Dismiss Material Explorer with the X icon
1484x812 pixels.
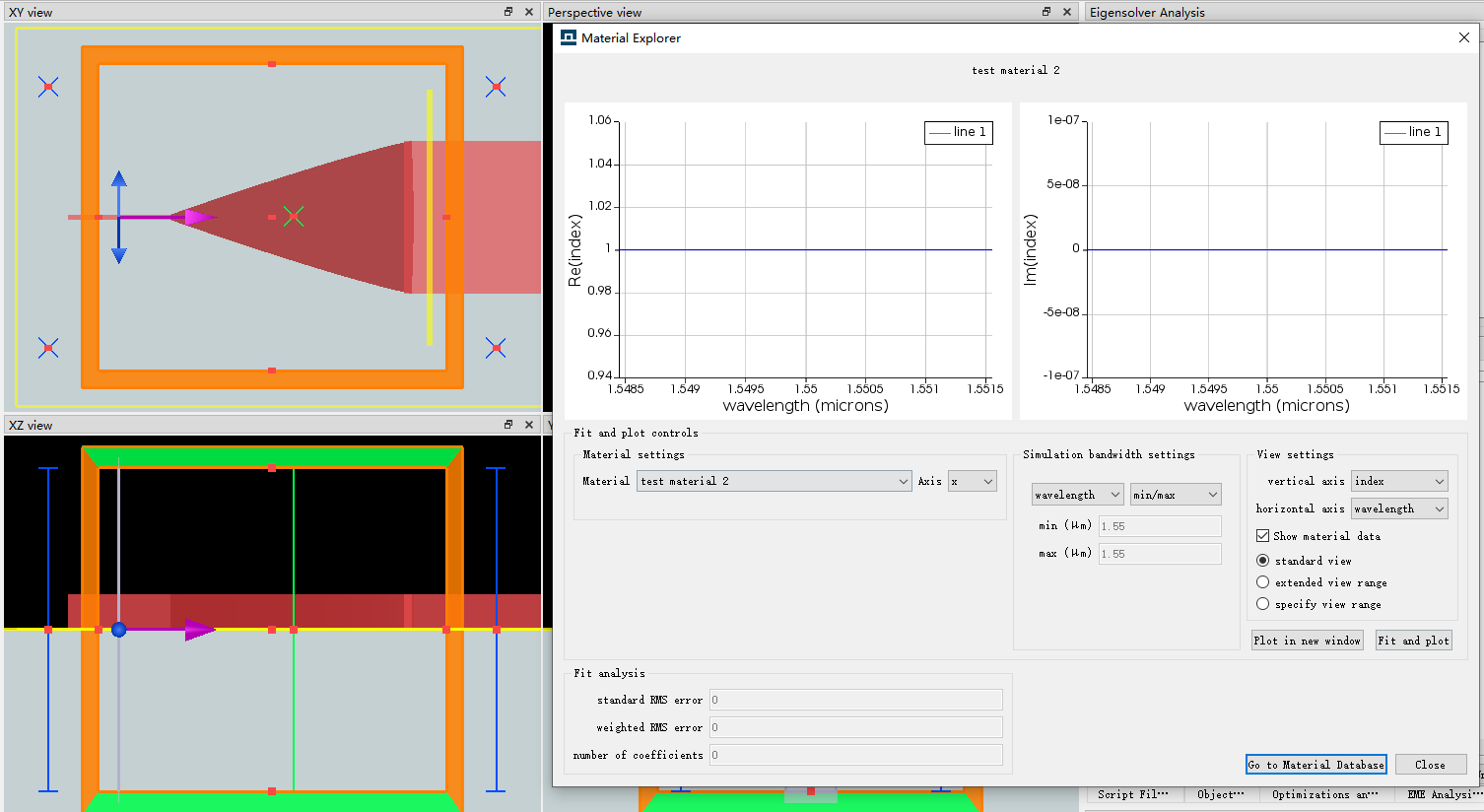[x=1463, y=37]
